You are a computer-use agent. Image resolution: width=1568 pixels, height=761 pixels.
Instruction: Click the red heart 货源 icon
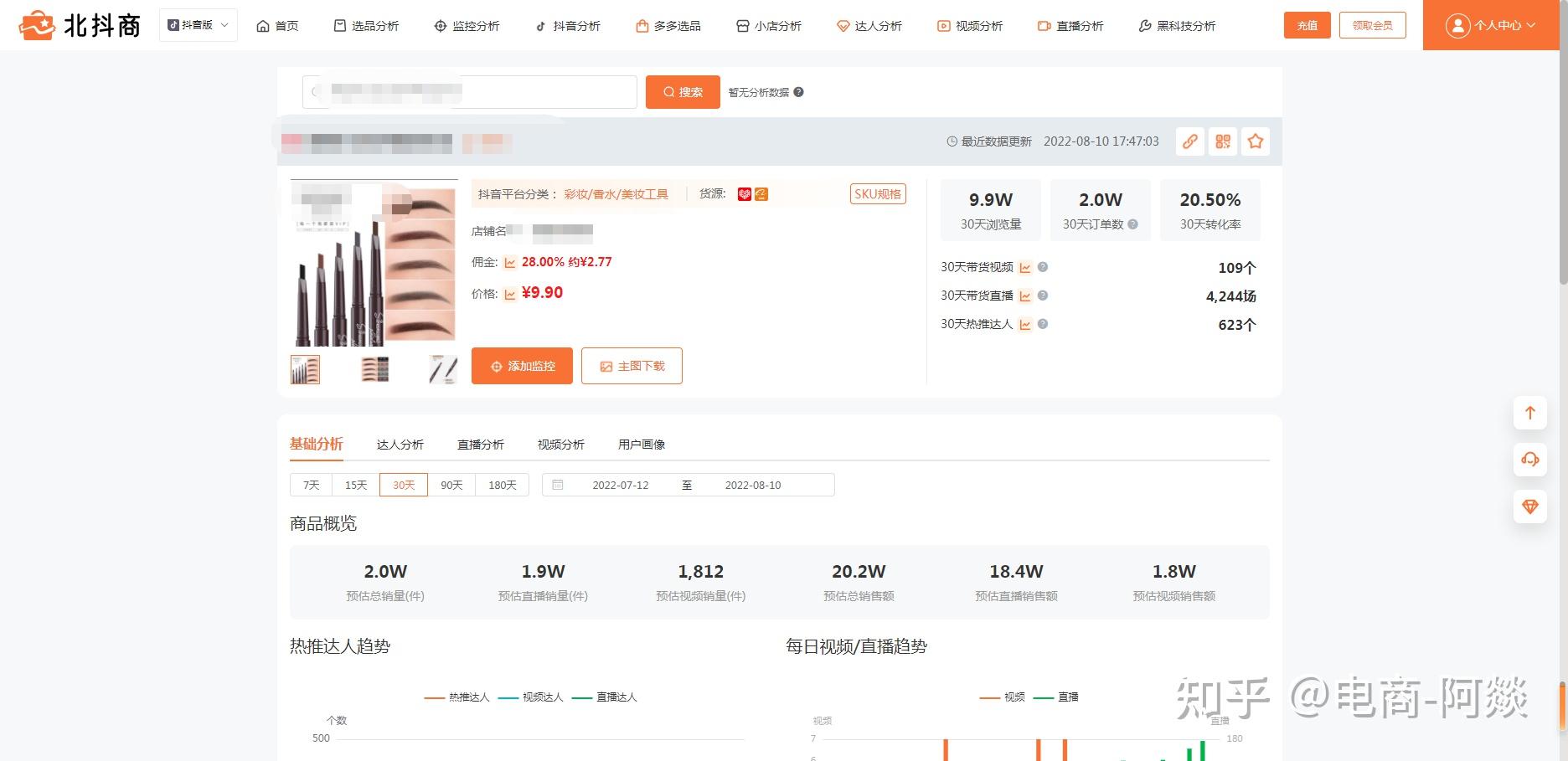pyautogui.click(x=744, y=194)
